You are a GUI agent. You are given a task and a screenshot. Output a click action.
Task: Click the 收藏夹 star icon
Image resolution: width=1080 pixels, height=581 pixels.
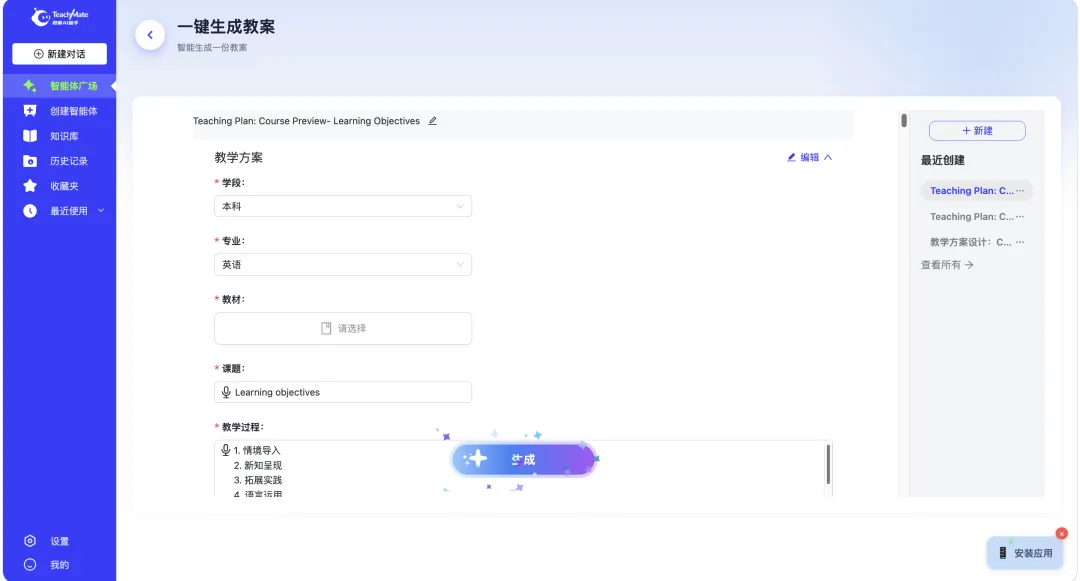pyautogui.click(x=30, y=186)
